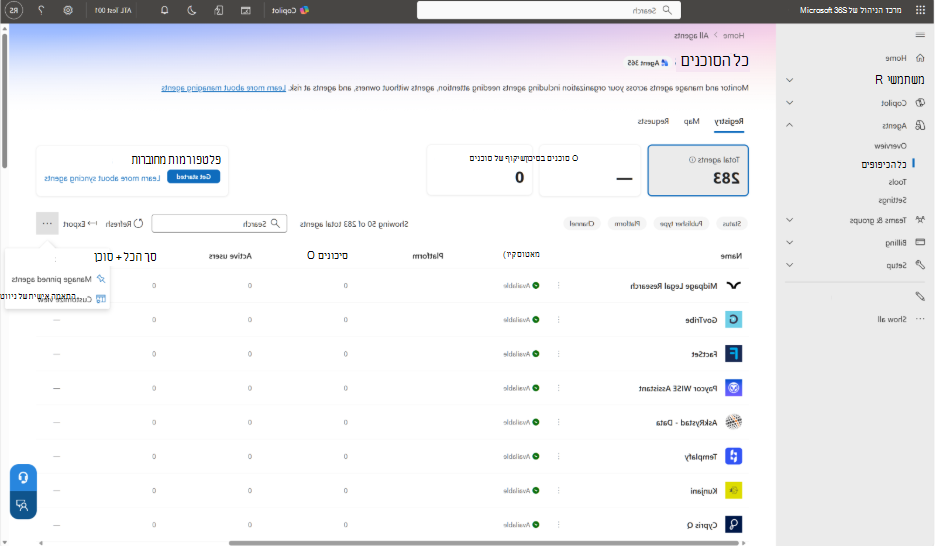Screen dimensions: 936x546
Task: Click the FactSet agent logo
Action: (733, 353)
